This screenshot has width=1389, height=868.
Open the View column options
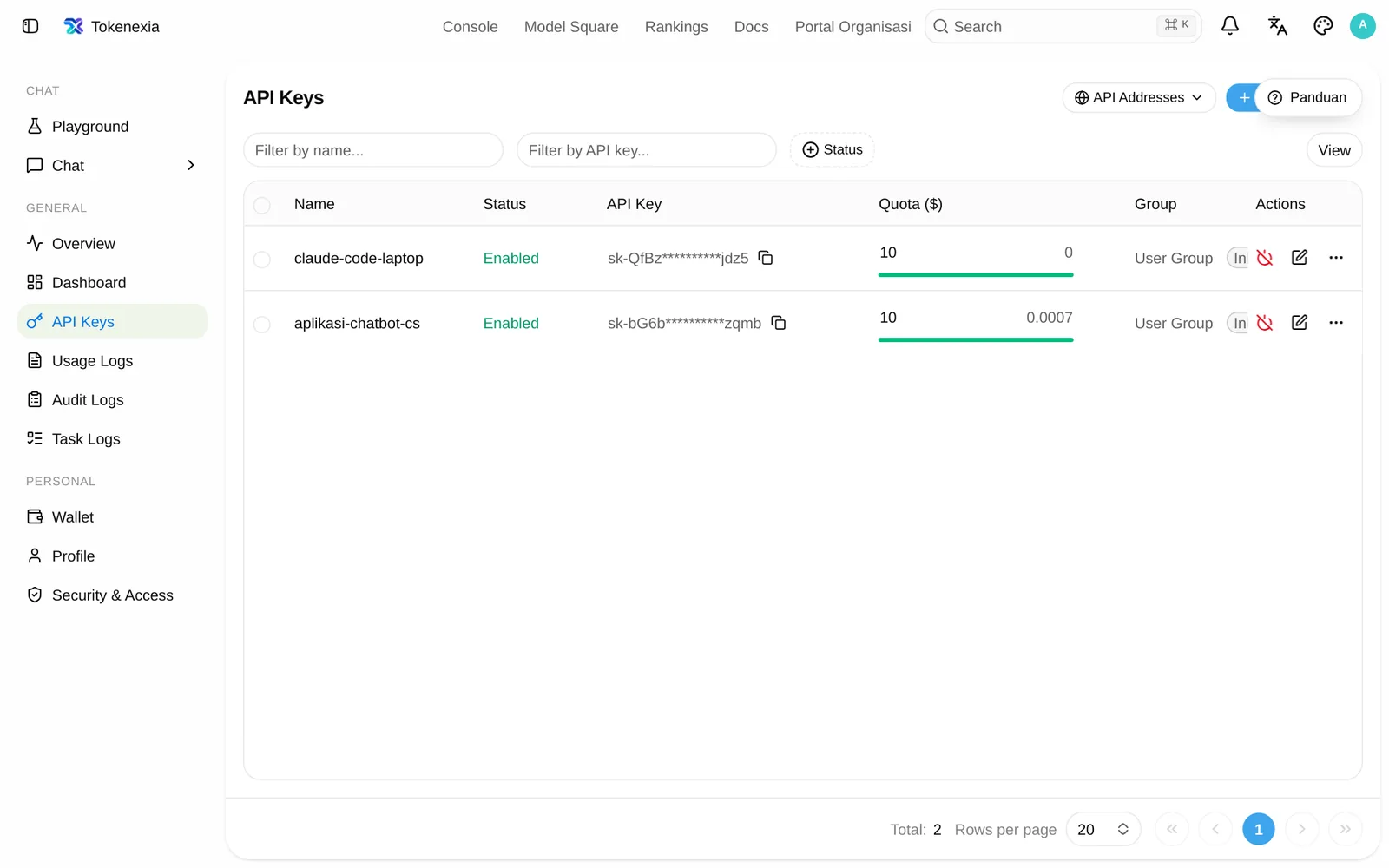point(1334,150)
